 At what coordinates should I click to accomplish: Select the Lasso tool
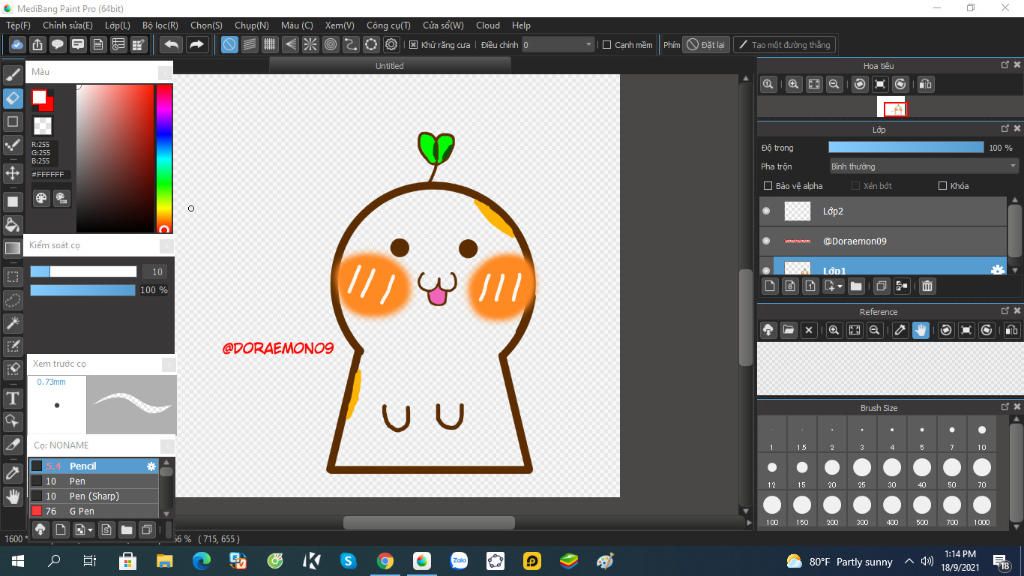coord(12,300)
